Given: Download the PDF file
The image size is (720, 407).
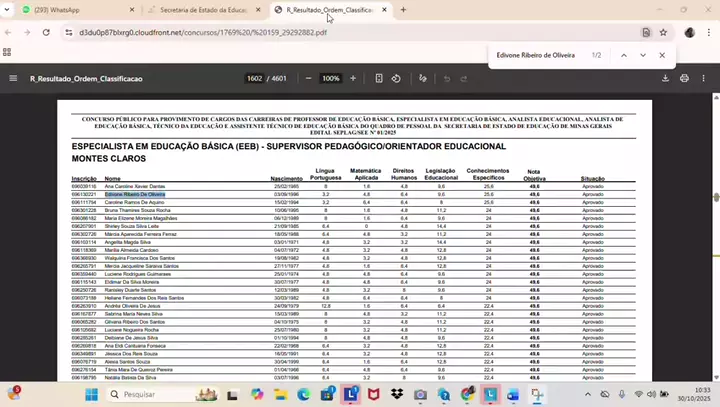Looking at the screenshot, I should pyautogui.click(x=663, y=78).
